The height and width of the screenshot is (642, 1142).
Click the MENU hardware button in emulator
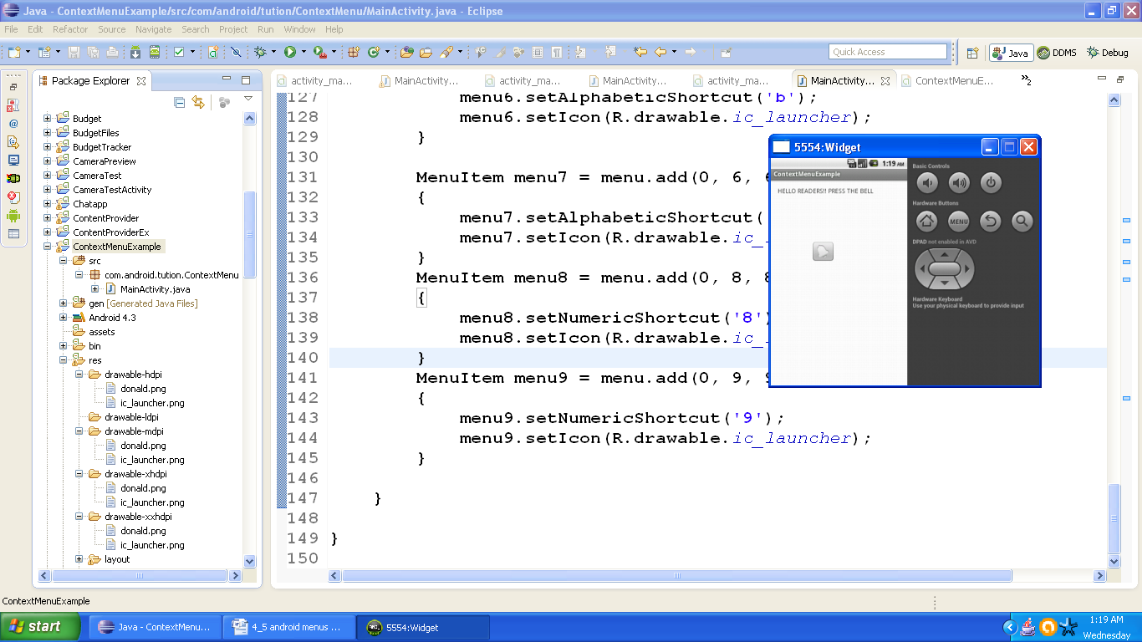coord(958,221)
